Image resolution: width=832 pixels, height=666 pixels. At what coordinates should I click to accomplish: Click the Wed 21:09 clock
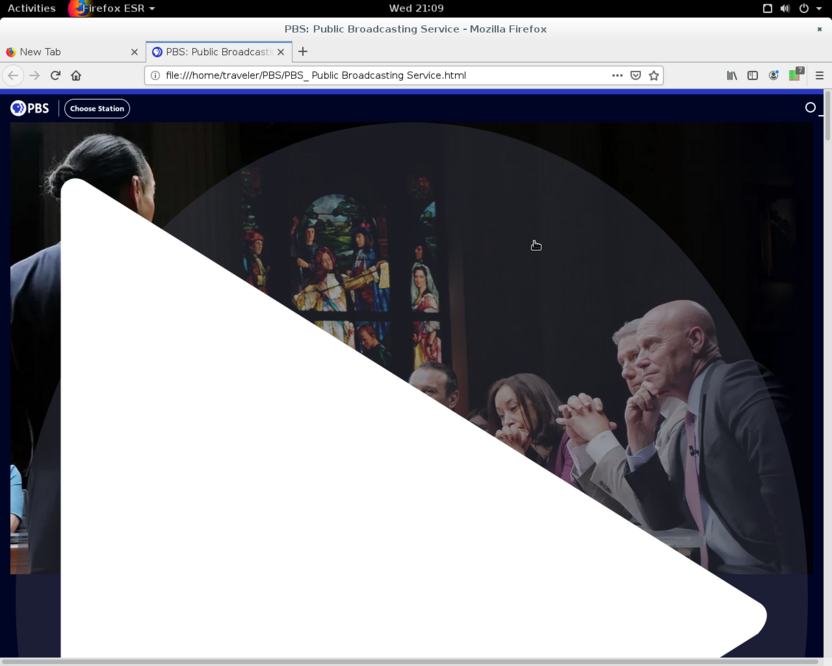click(416, 8)
